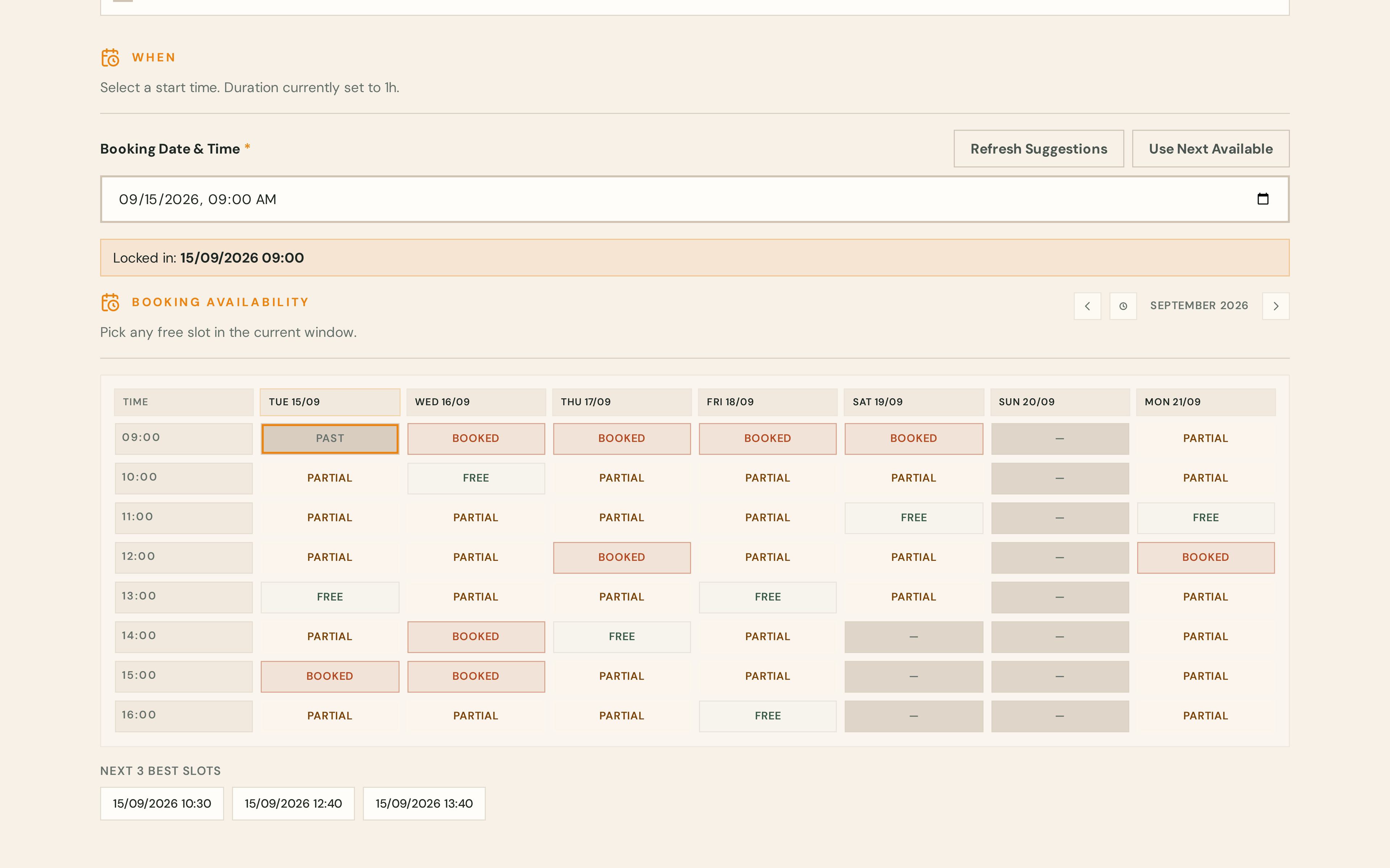This screenshot has height=868, width=1390.
Task: Click the WED 16/09 column header
Action: pyautogui.click(x=476, y=402)
